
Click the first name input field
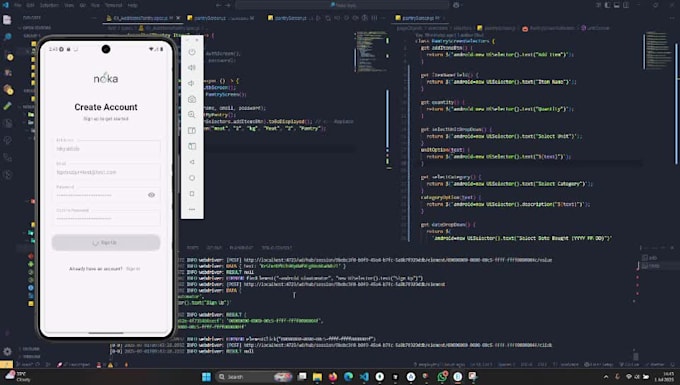coord(107,148)
